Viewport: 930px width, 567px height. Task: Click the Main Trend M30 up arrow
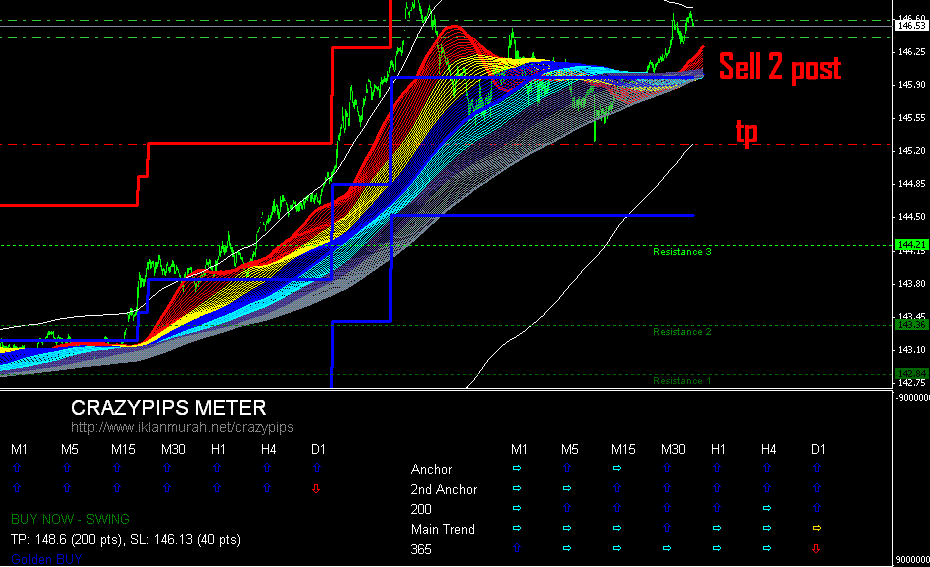pos(667,528)
